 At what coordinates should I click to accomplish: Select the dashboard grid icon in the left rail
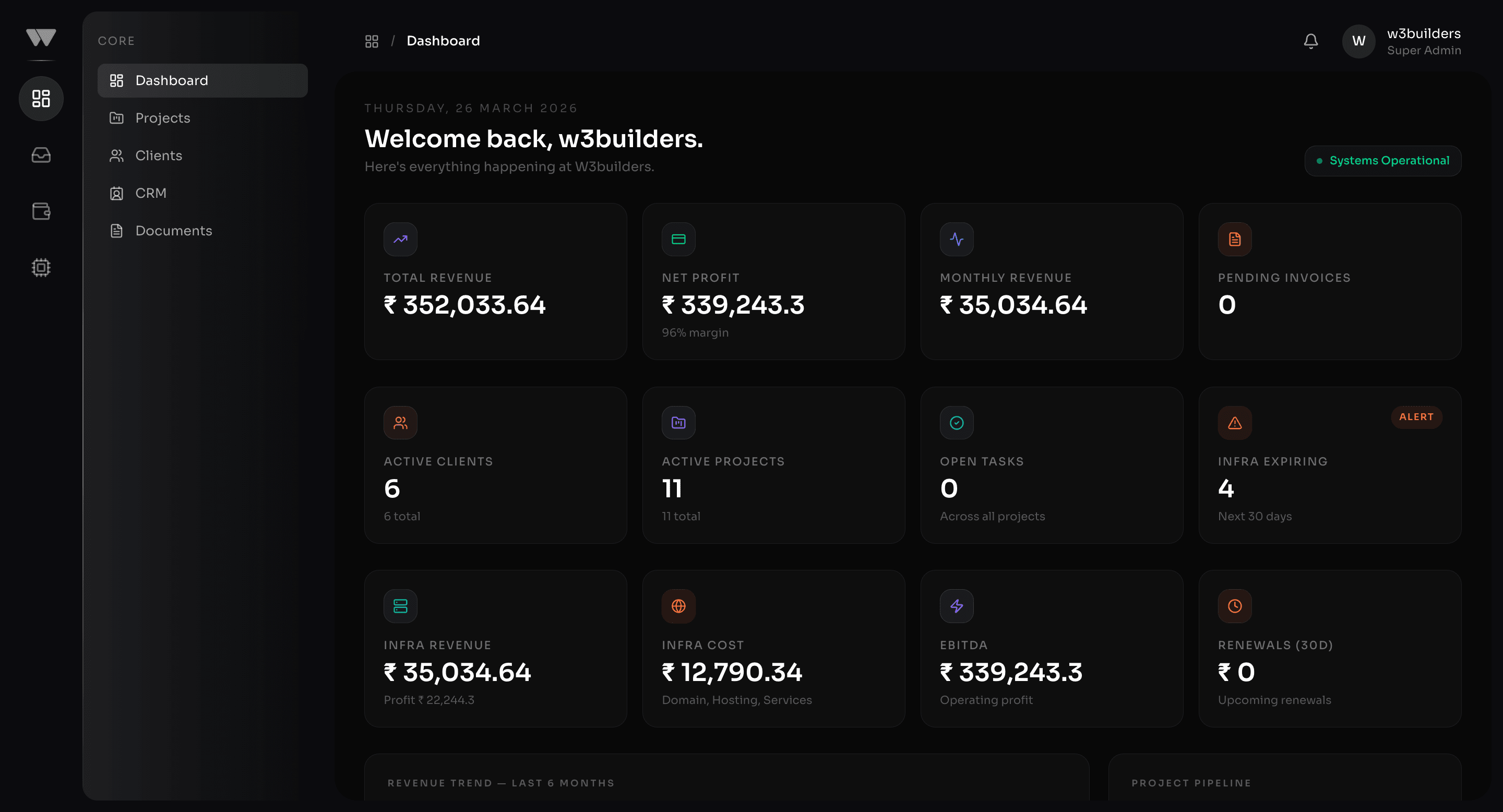coord(40,99)
